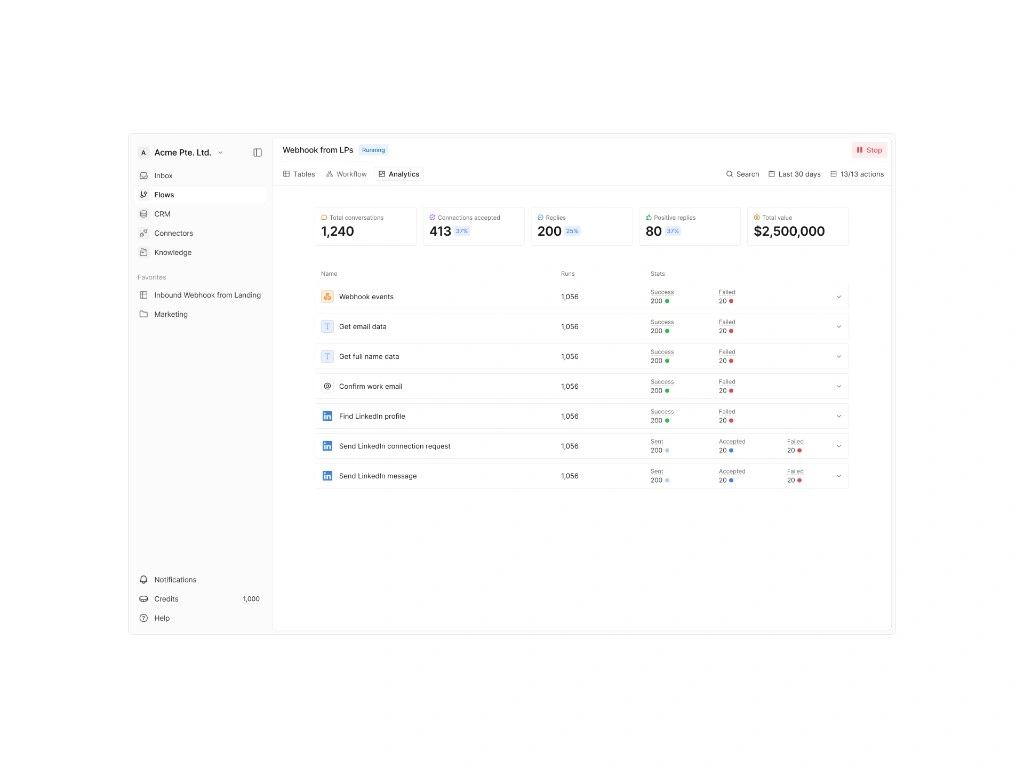Open Inbox in the sidebar
The height and width of the screenshot is (768, 1024).
[200, 175]
